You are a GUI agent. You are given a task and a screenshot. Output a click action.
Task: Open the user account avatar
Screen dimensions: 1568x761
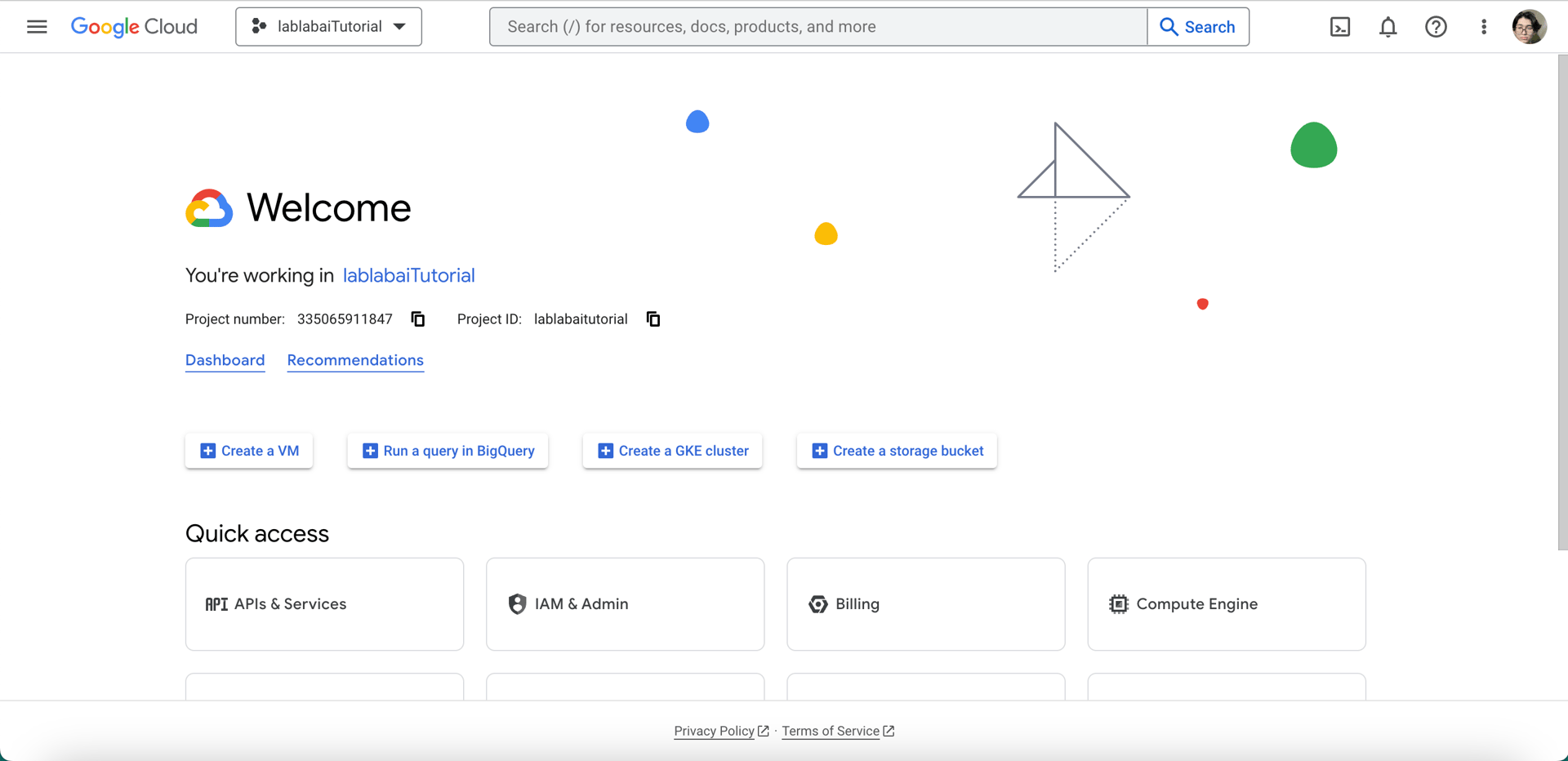tap(1530, 27)
